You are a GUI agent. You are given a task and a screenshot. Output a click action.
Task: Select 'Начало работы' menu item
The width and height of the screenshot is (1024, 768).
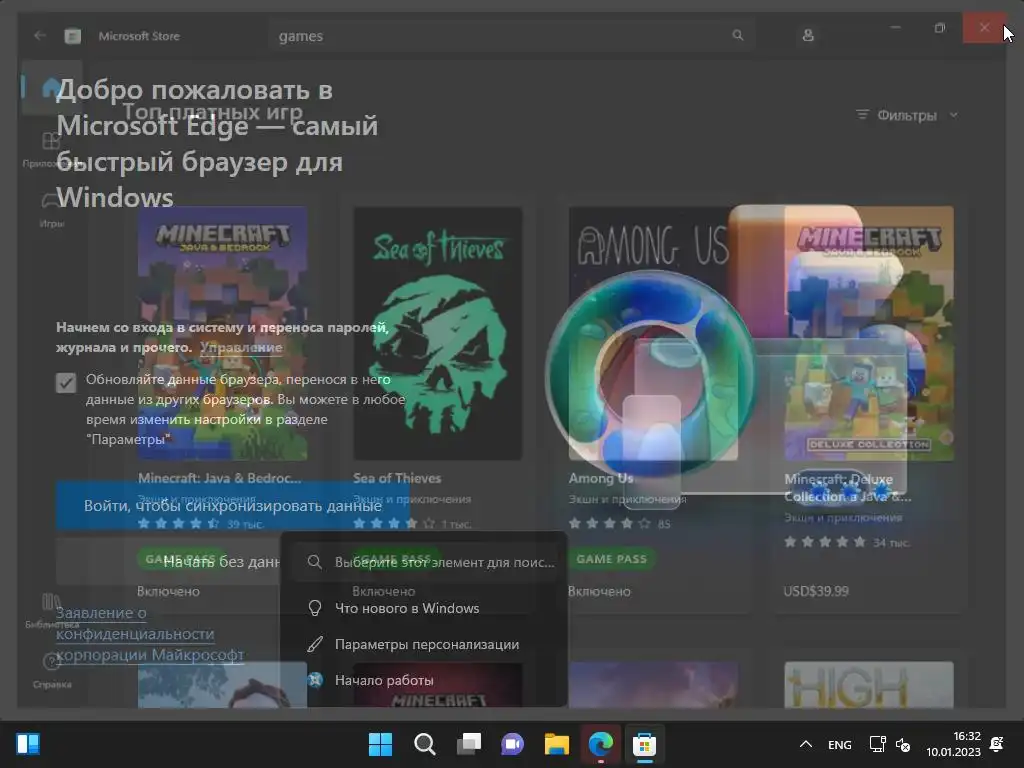click(423, 680)
